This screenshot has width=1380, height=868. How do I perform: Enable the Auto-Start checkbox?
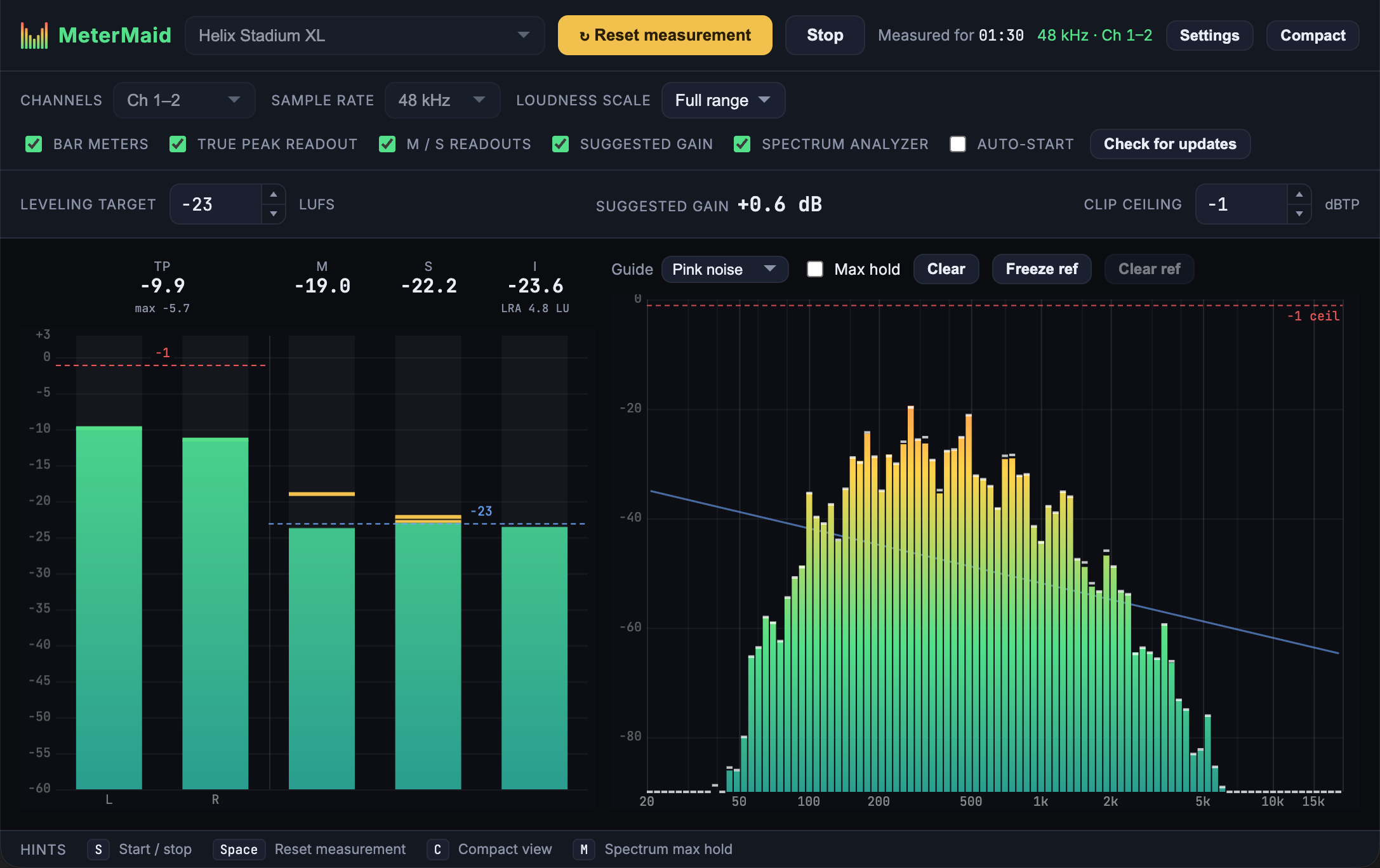(958, 144)
